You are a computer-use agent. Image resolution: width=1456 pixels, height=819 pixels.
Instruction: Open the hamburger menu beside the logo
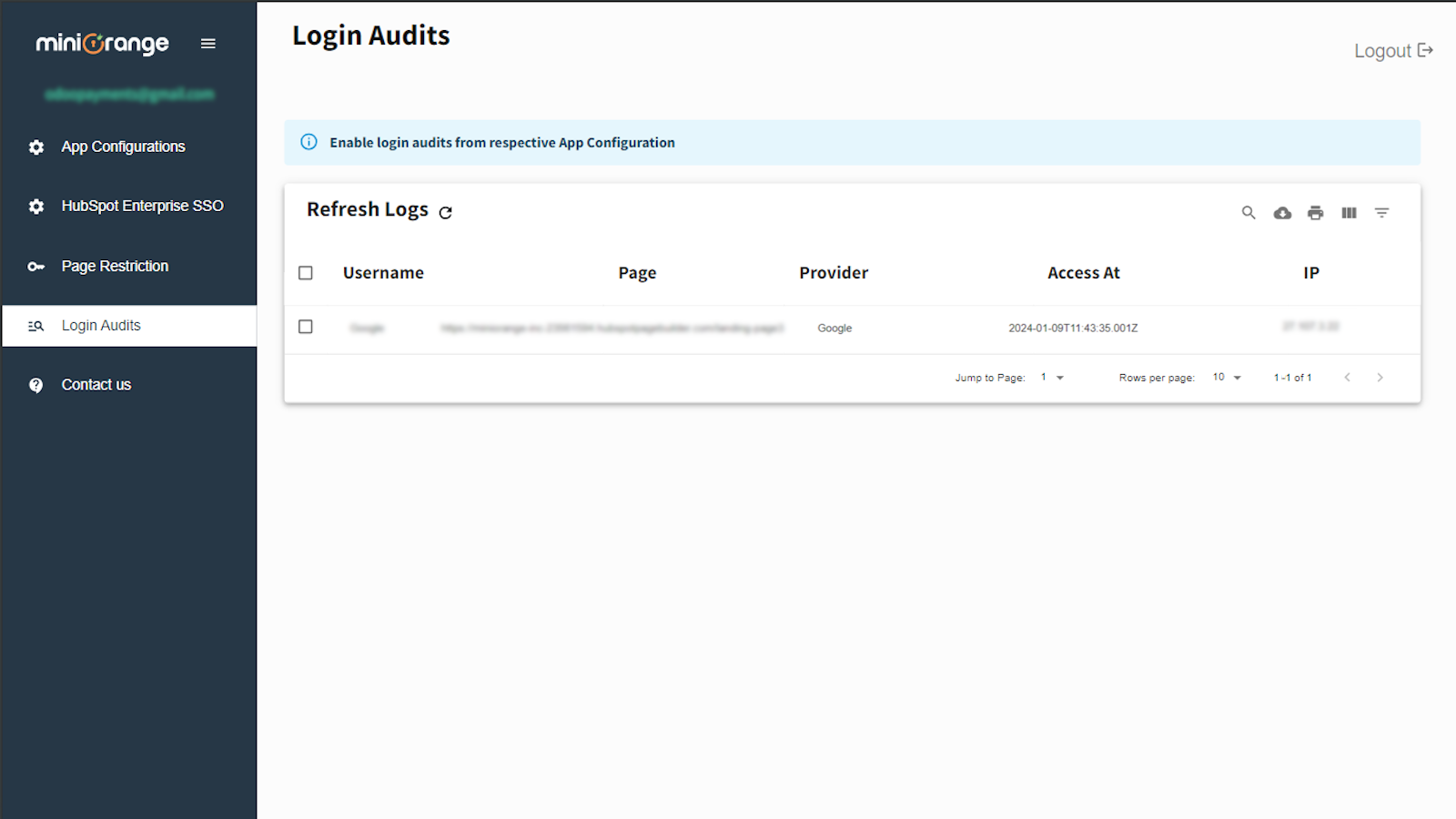207,43
